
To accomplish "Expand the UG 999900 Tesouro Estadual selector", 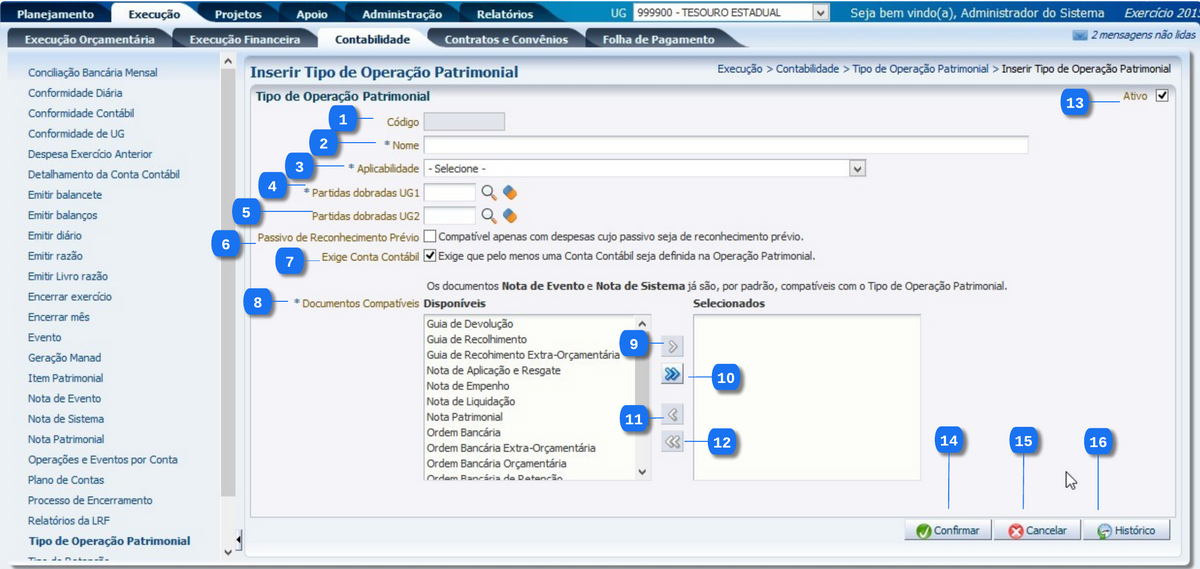I will tap(821, 13).
